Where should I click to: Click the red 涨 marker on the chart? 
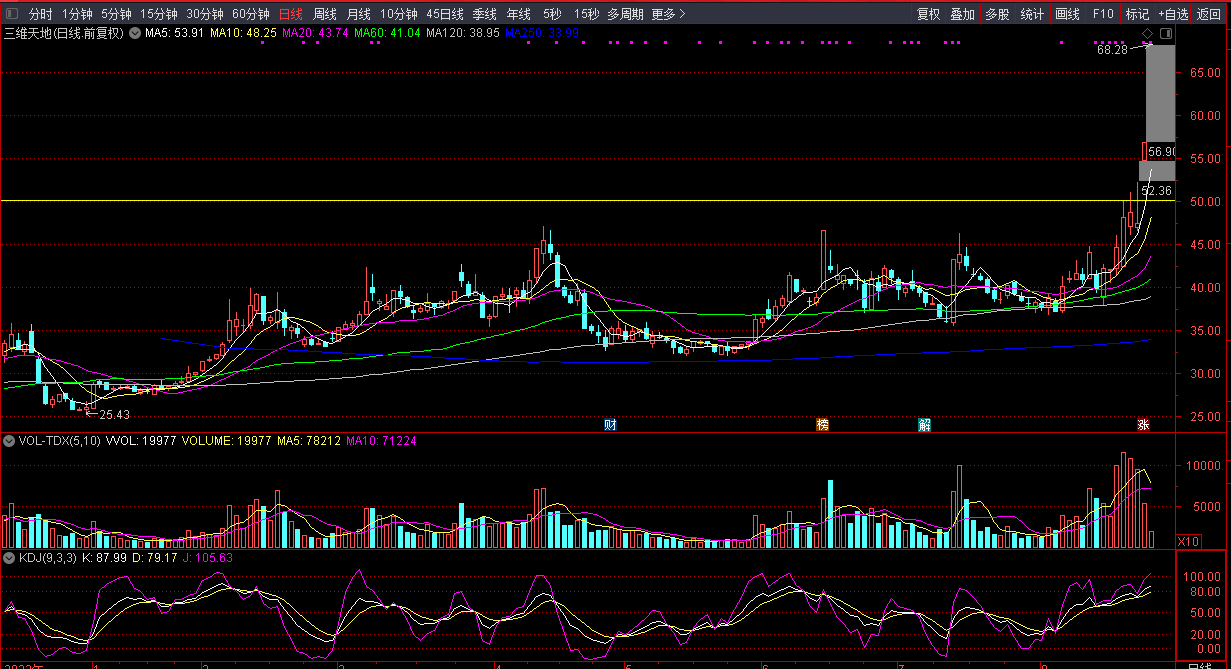(1142, 424)
